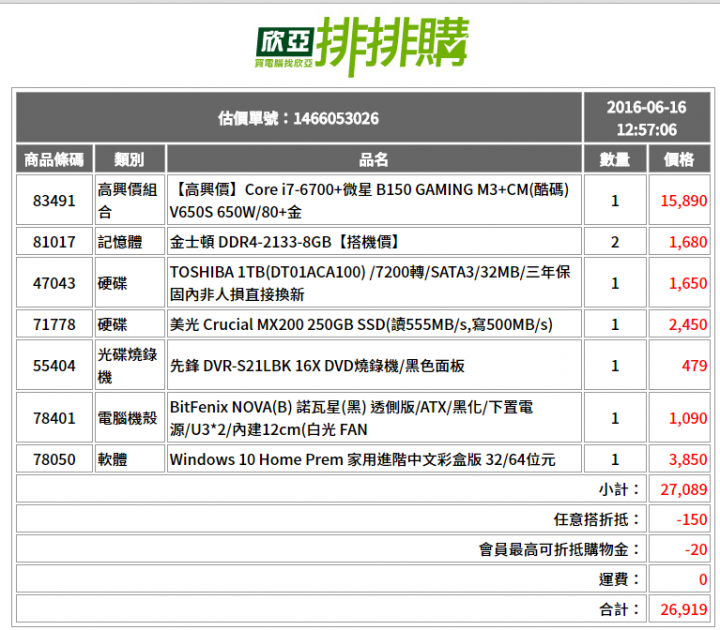Select product code 55404
Screen dimensions: 720x630
click(54, 366)
